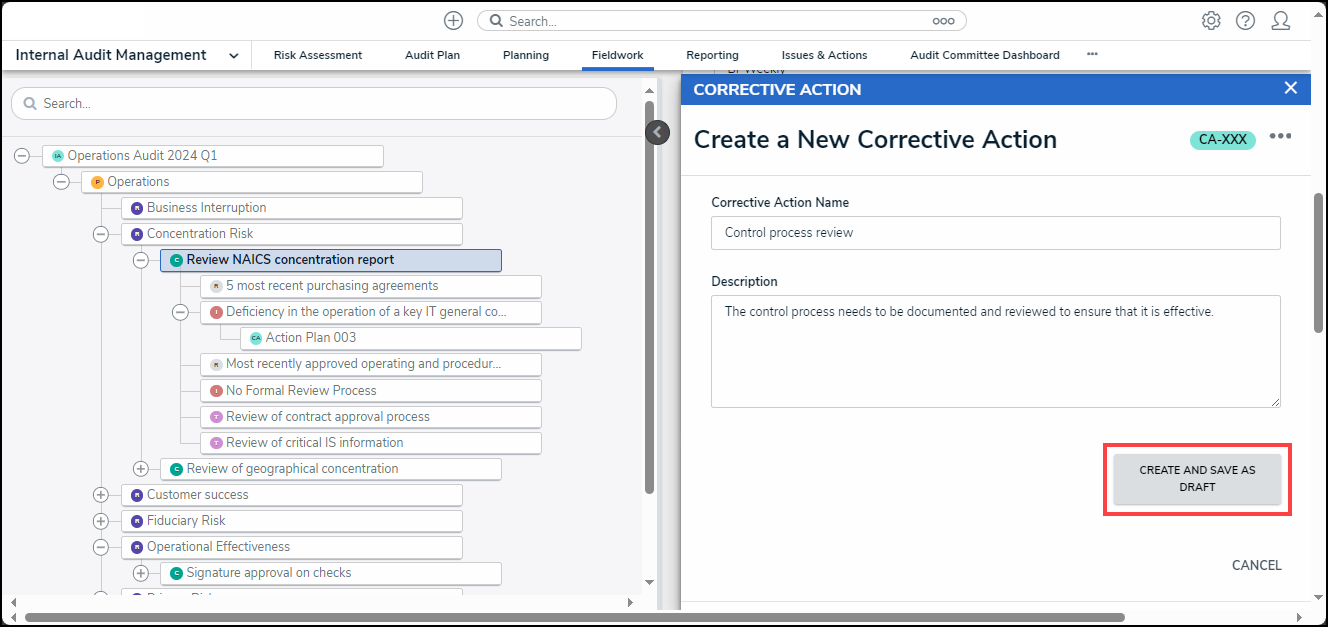The height and width of the screenshot is (627, 1328).
Task: Collapse the Operations Audit 2024 Q1 node
Action: pyautogui.click(x=22, y=156)
